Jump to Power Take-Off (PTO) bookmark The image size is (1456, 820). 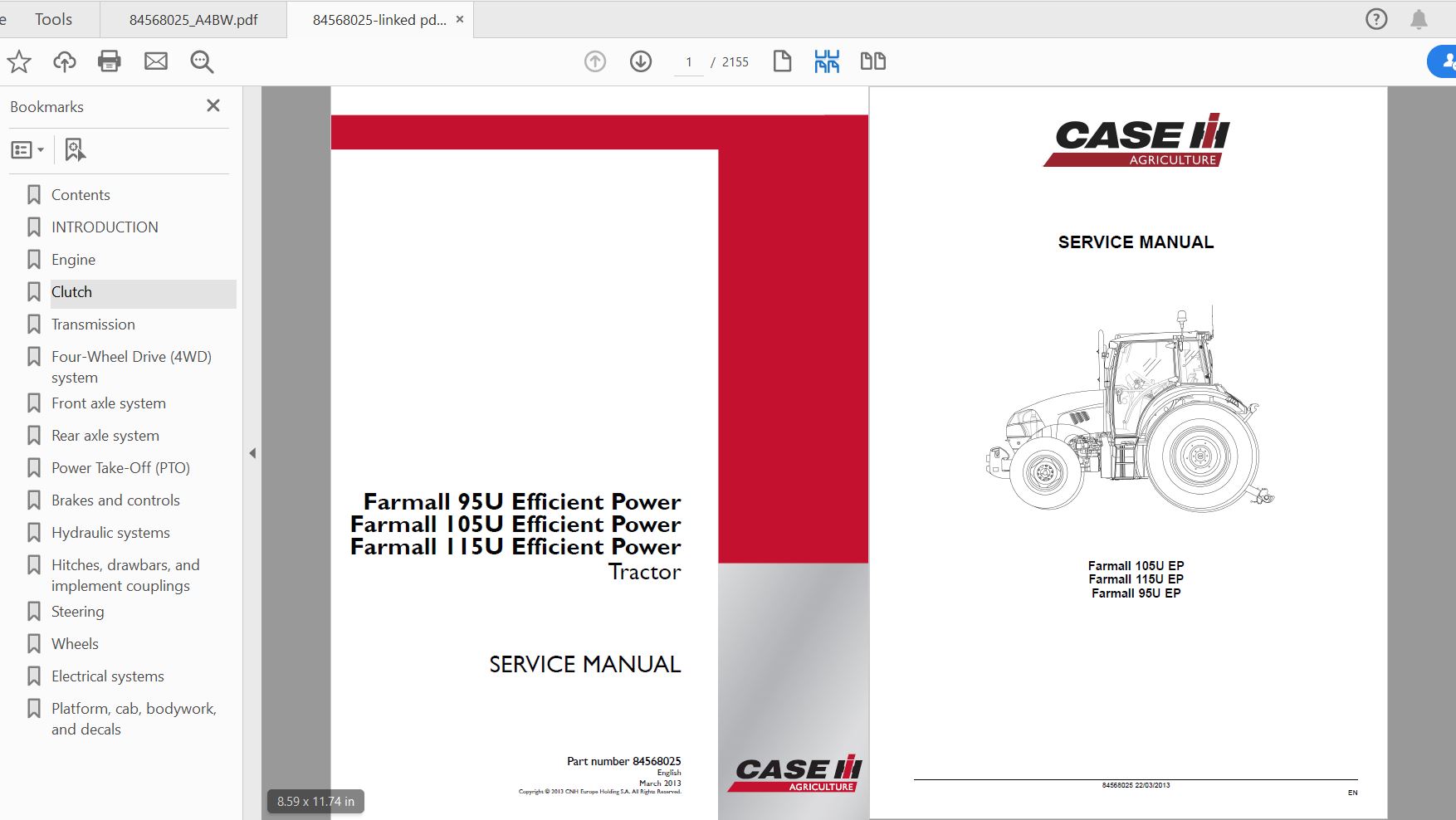120,468
